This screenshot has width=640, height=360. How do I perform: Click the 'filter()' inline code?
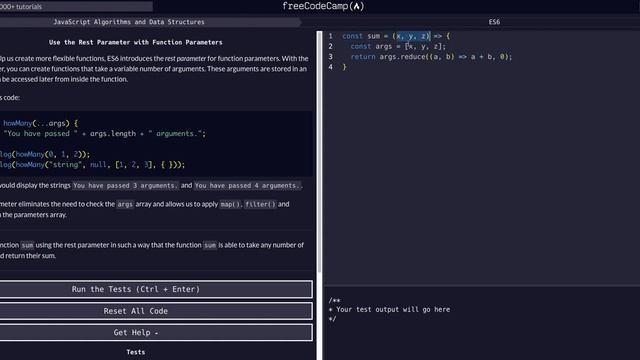tap(260, 204)
